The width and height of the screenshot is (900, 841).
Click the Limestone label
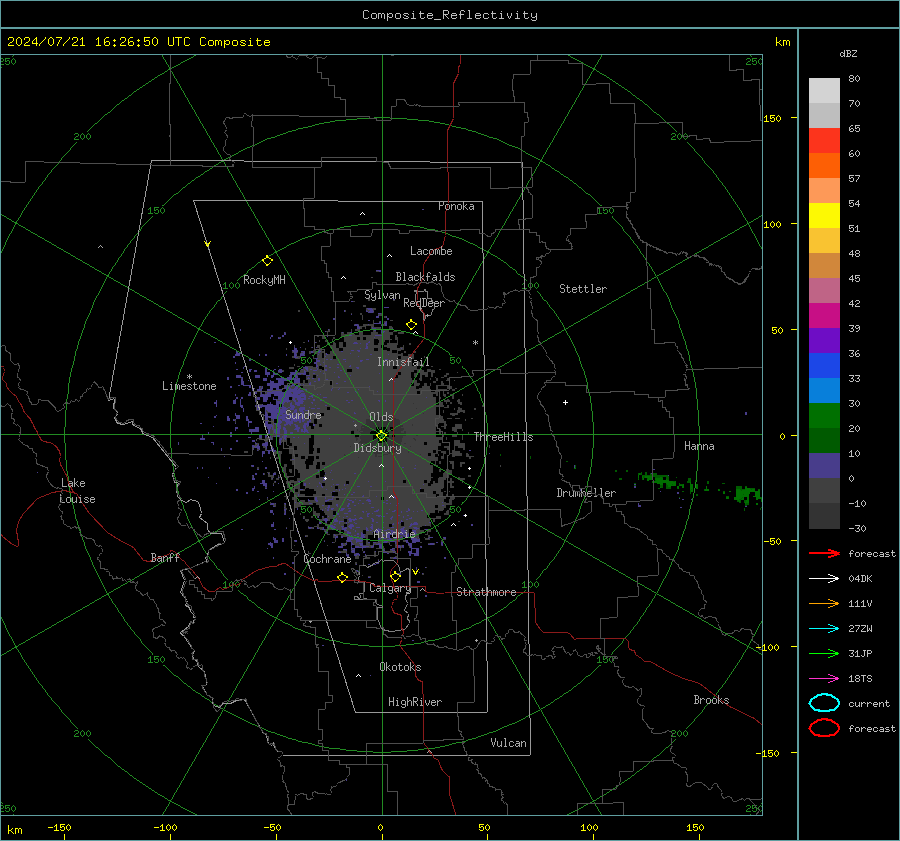pyautogui.click(x=189, y=386)
